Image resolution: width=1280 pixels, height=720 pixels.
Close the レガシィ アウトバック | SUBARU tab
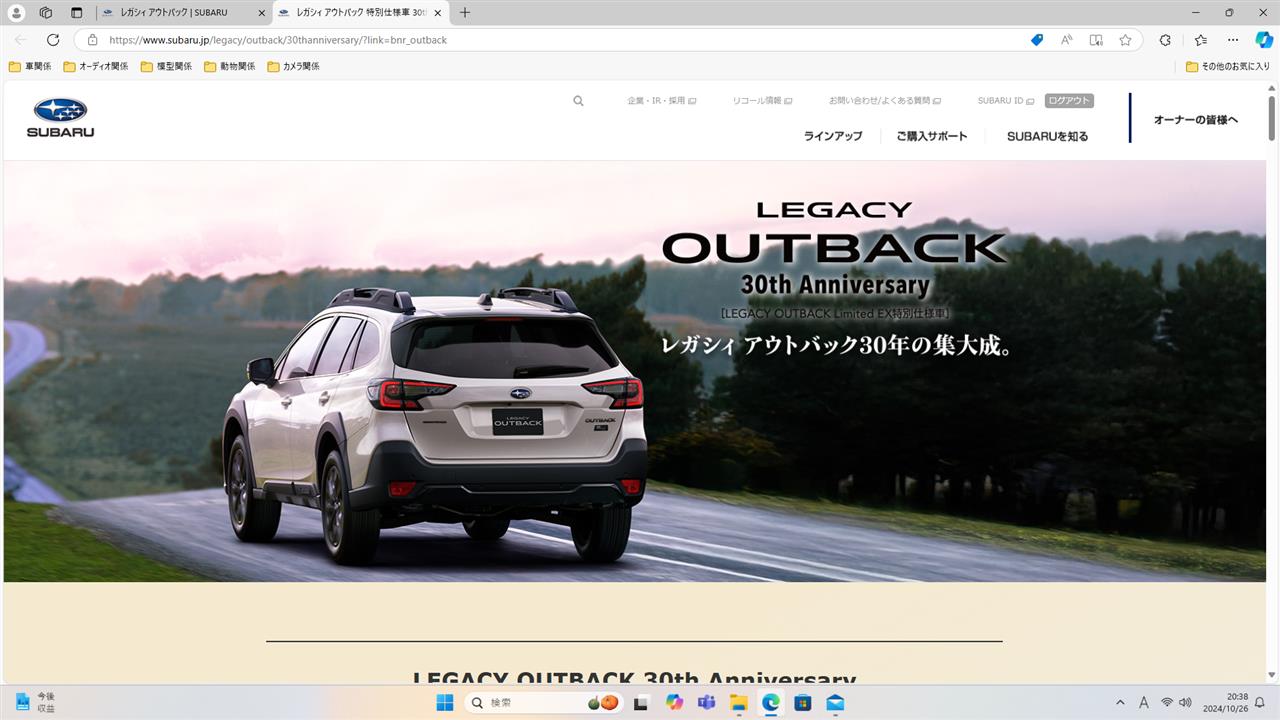click(x=262, y=13)
